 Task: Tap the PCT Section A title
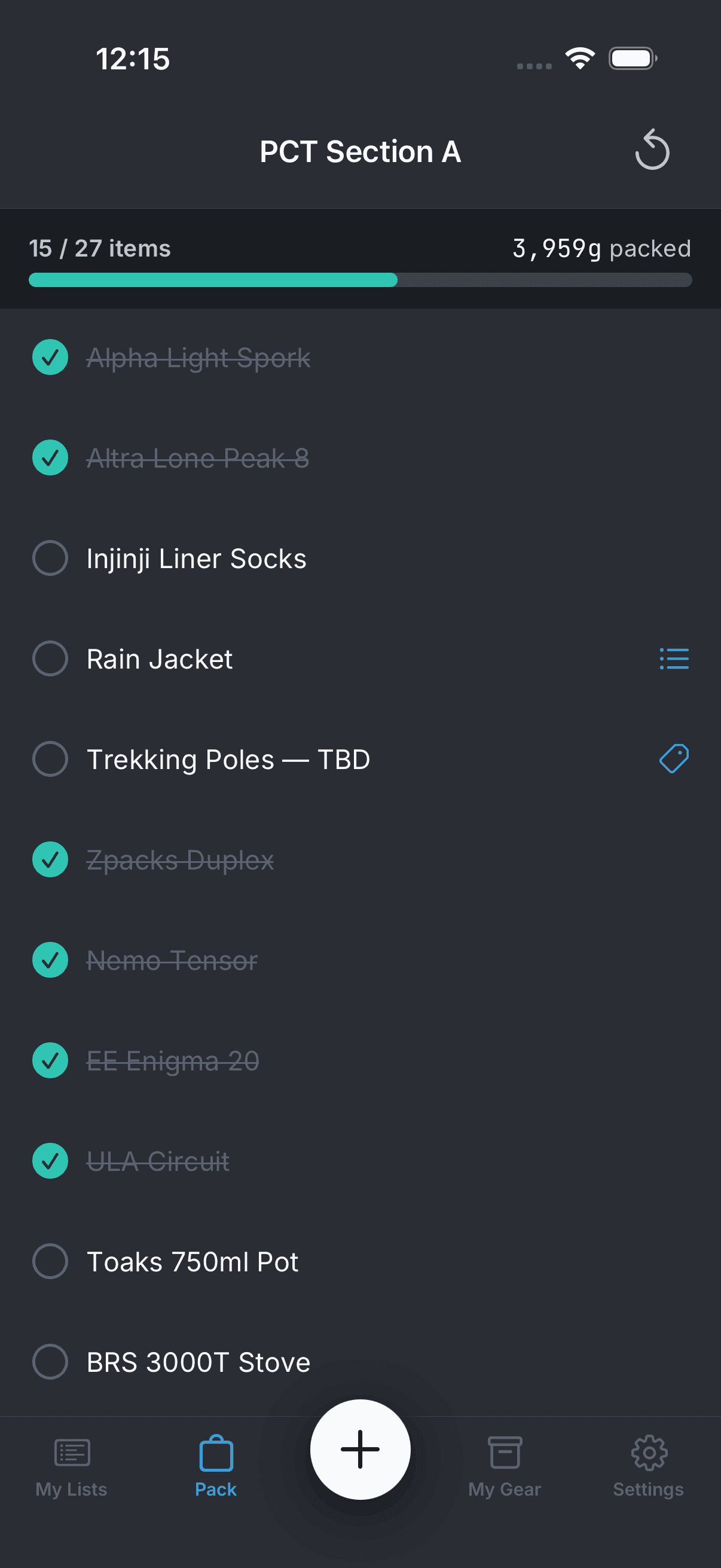(x=360, y=151)
